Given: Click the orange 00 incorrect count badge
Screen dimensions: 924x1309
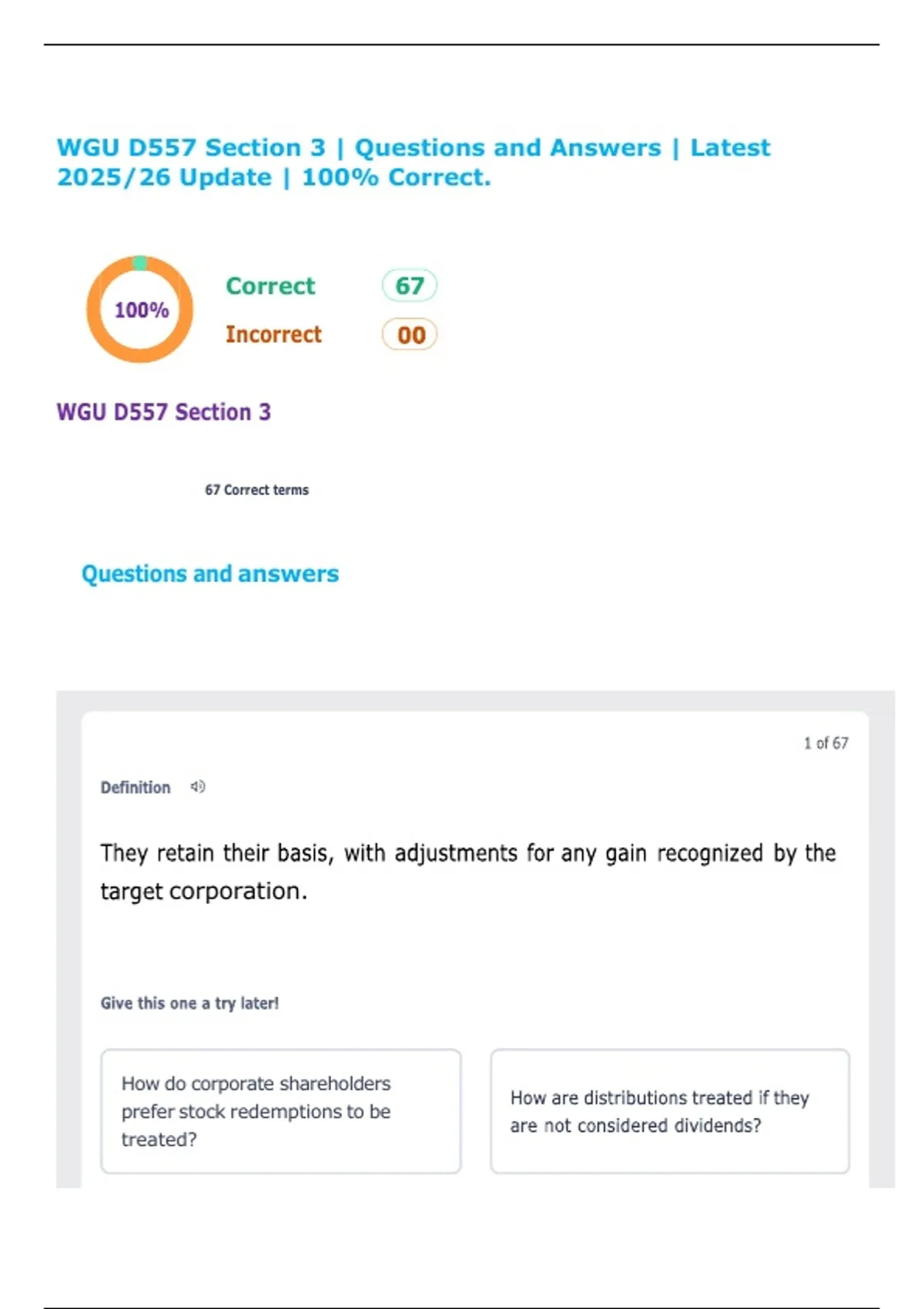Looking at the screenshot, I should pos(410,335).
